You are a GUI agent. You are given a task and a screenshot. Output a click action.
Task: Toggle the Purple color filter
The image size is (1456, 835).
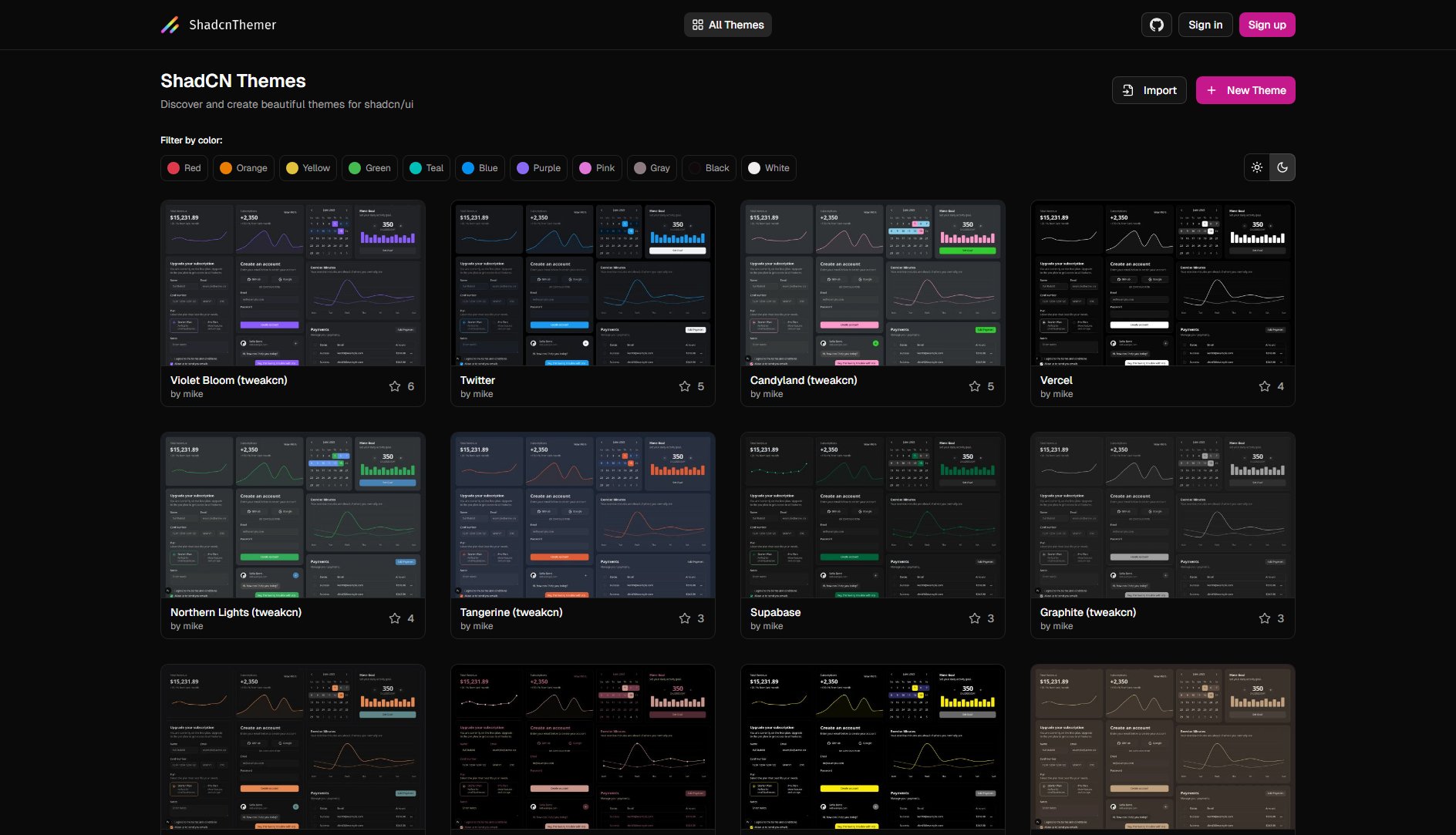click(x=538, y=167)
